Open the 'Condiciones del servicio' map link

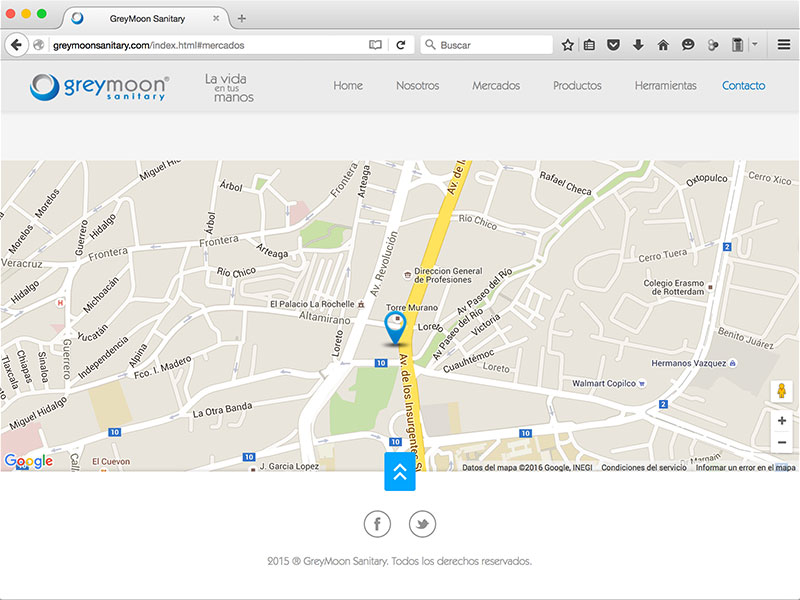pyautogui.click(x=644, y=467)
